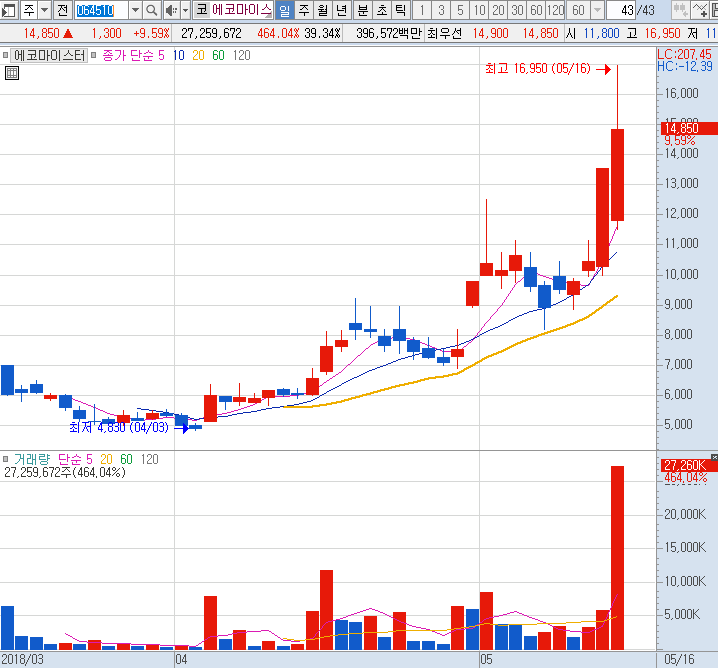Click the add-indicator line chart plus icon
The width and height of the screenshot is (718, 668).
(700, 10)
